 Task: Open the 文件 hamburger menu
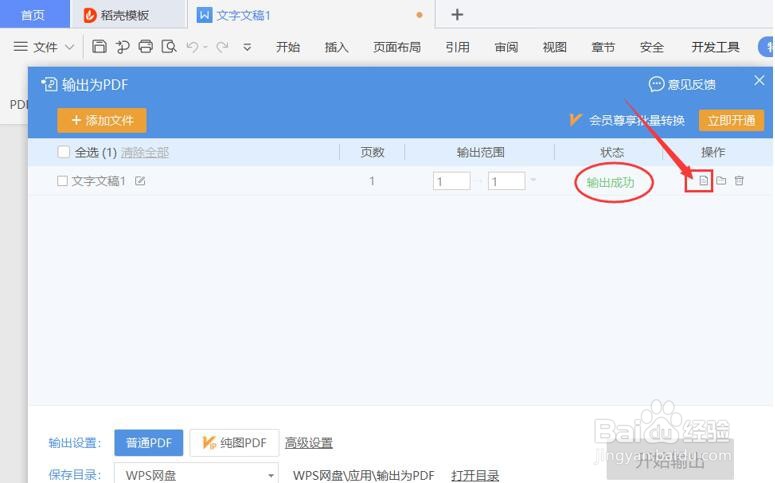point(36,47)
